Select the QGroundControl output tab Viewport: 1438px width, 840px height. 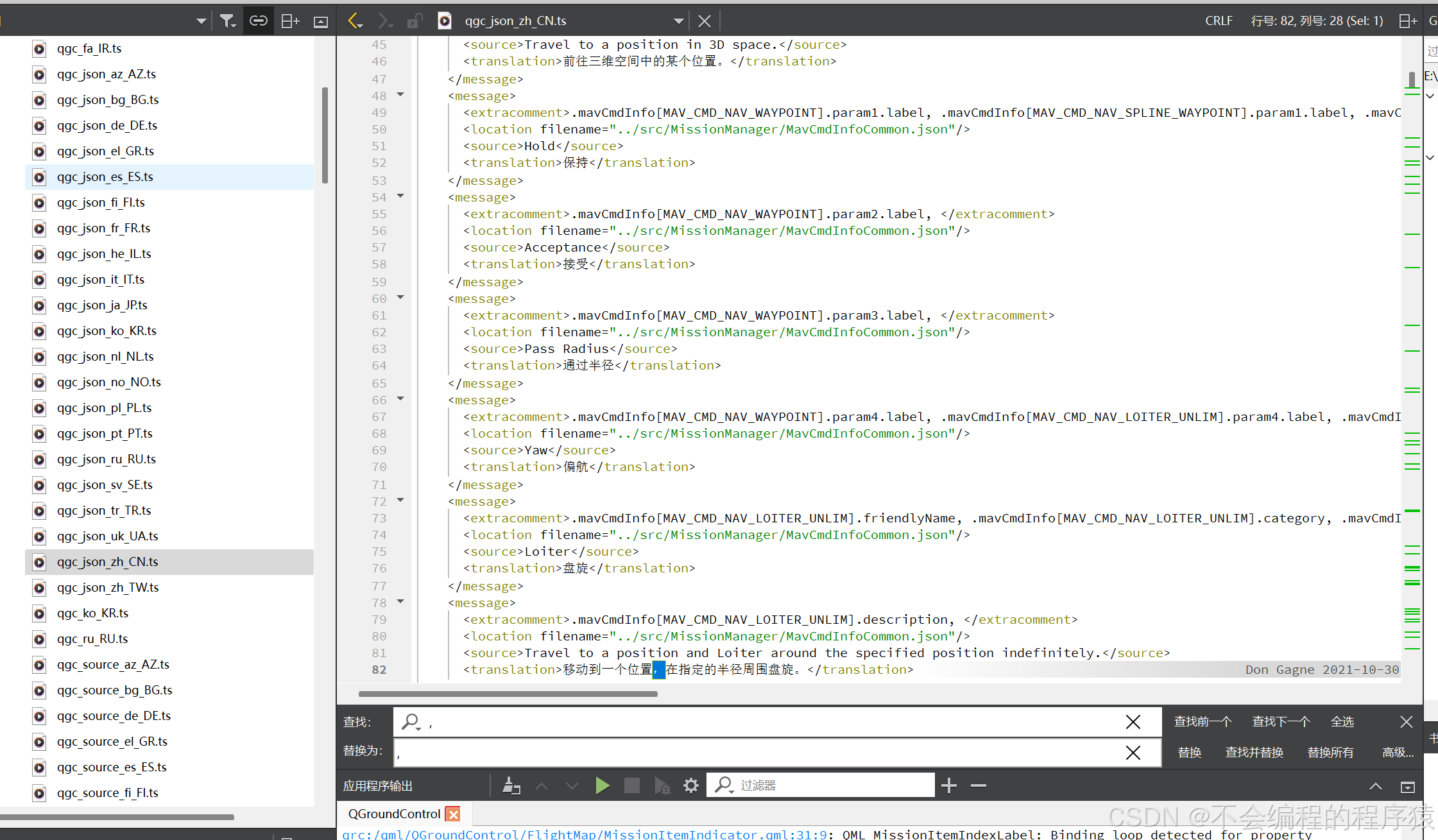pyautogui.click(x=394, y=814)
